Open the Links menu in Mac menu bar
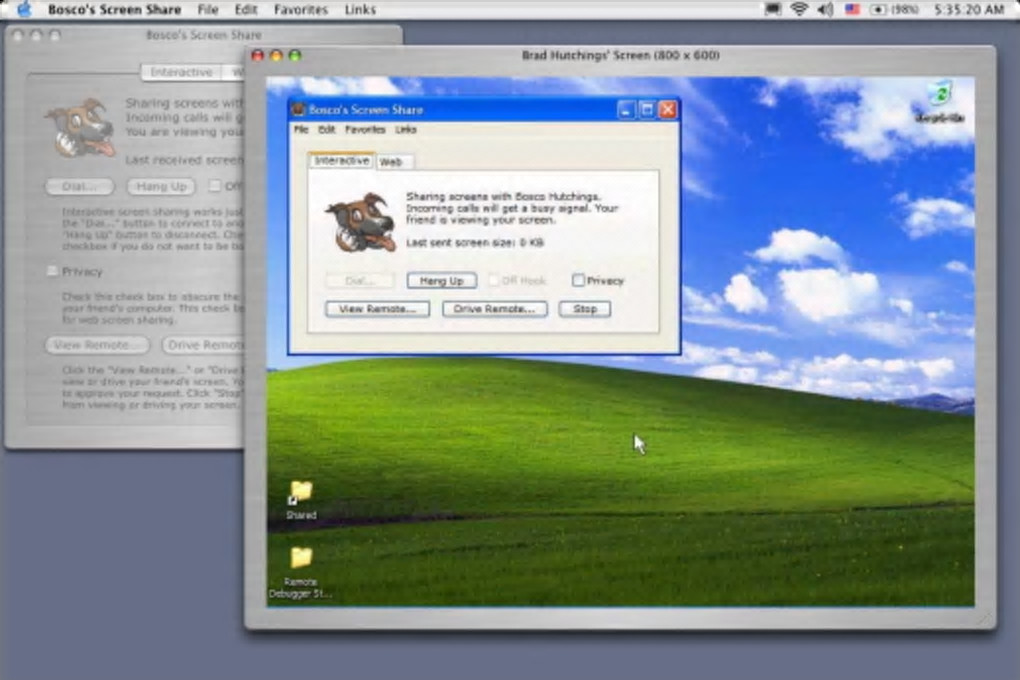The image size is (1020, 680). point(360,10)
